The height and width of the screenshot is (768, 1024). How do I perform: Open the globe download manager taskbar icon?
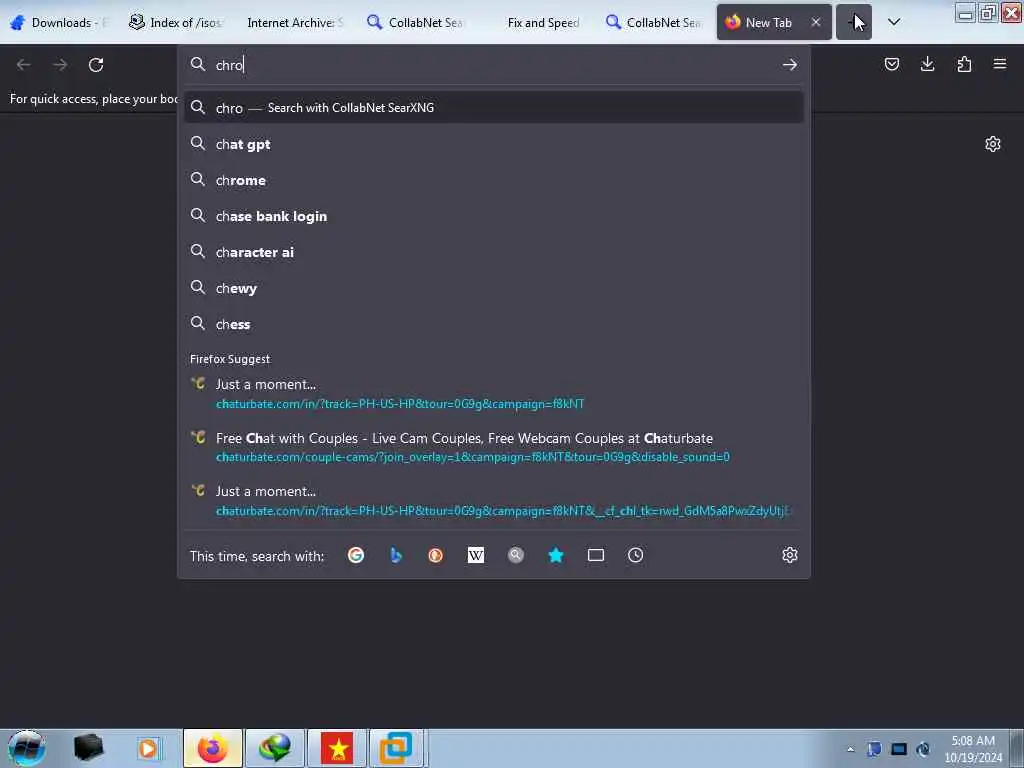275,748
